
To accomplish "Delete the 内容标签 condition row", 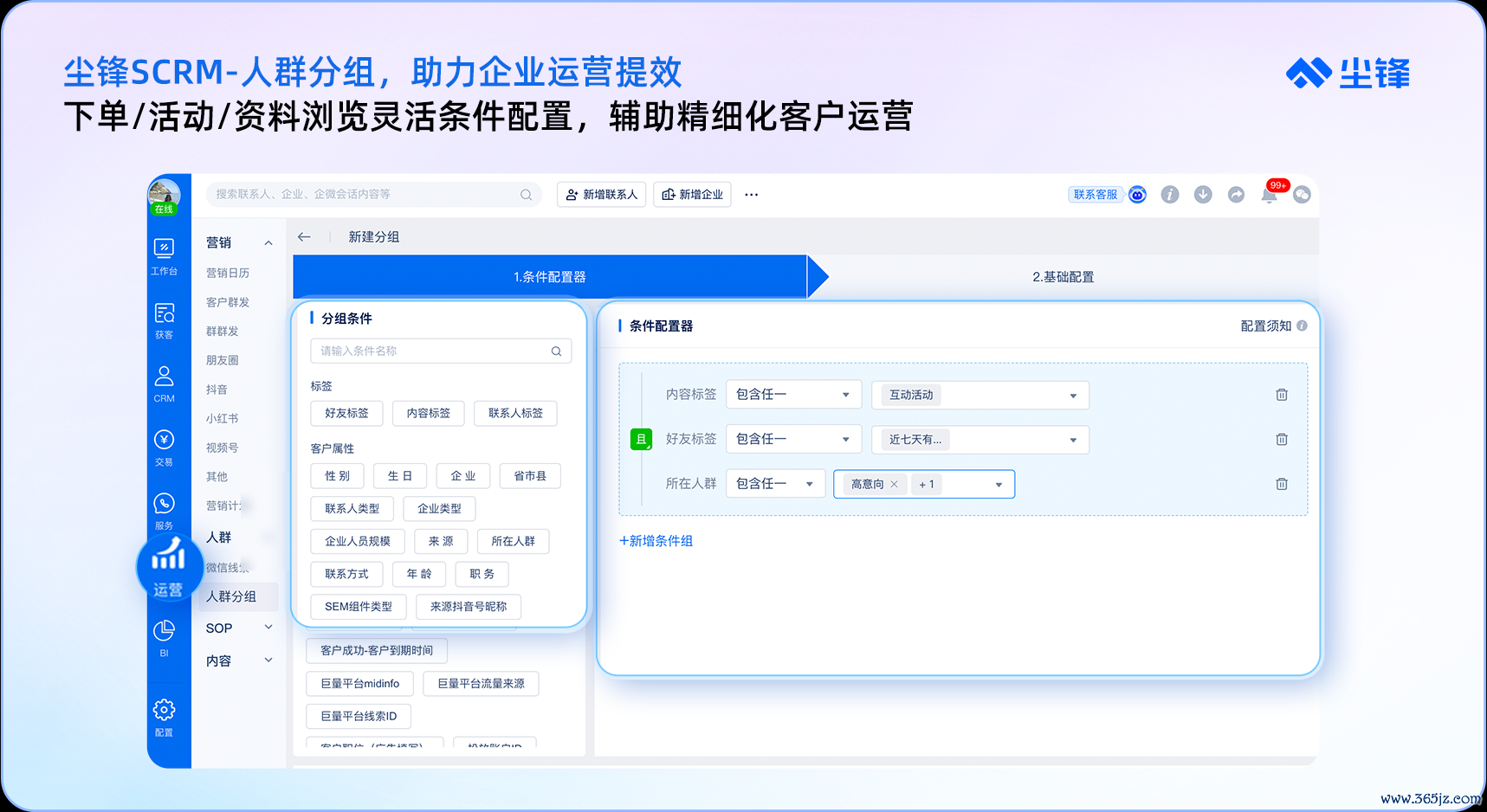I will (1282, 395).
